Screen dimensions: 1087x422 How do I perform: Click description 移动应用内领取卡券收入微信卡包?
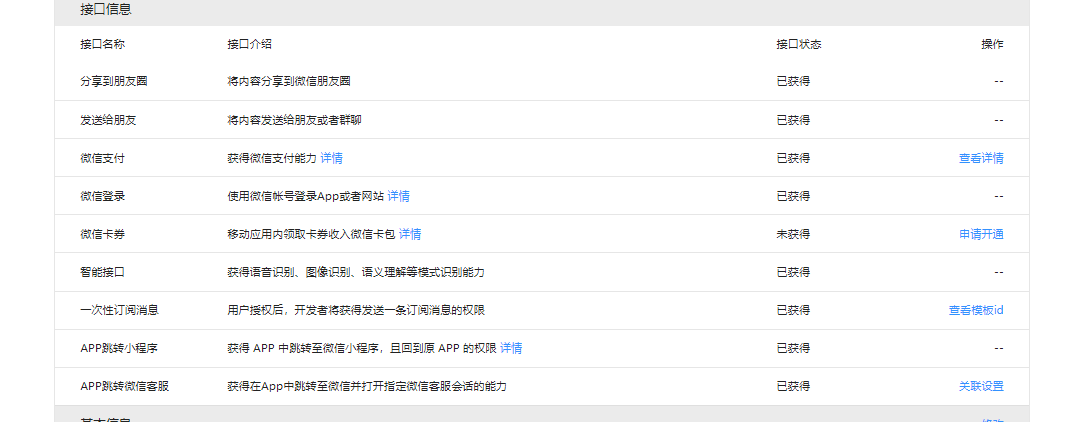pos(311,234)
